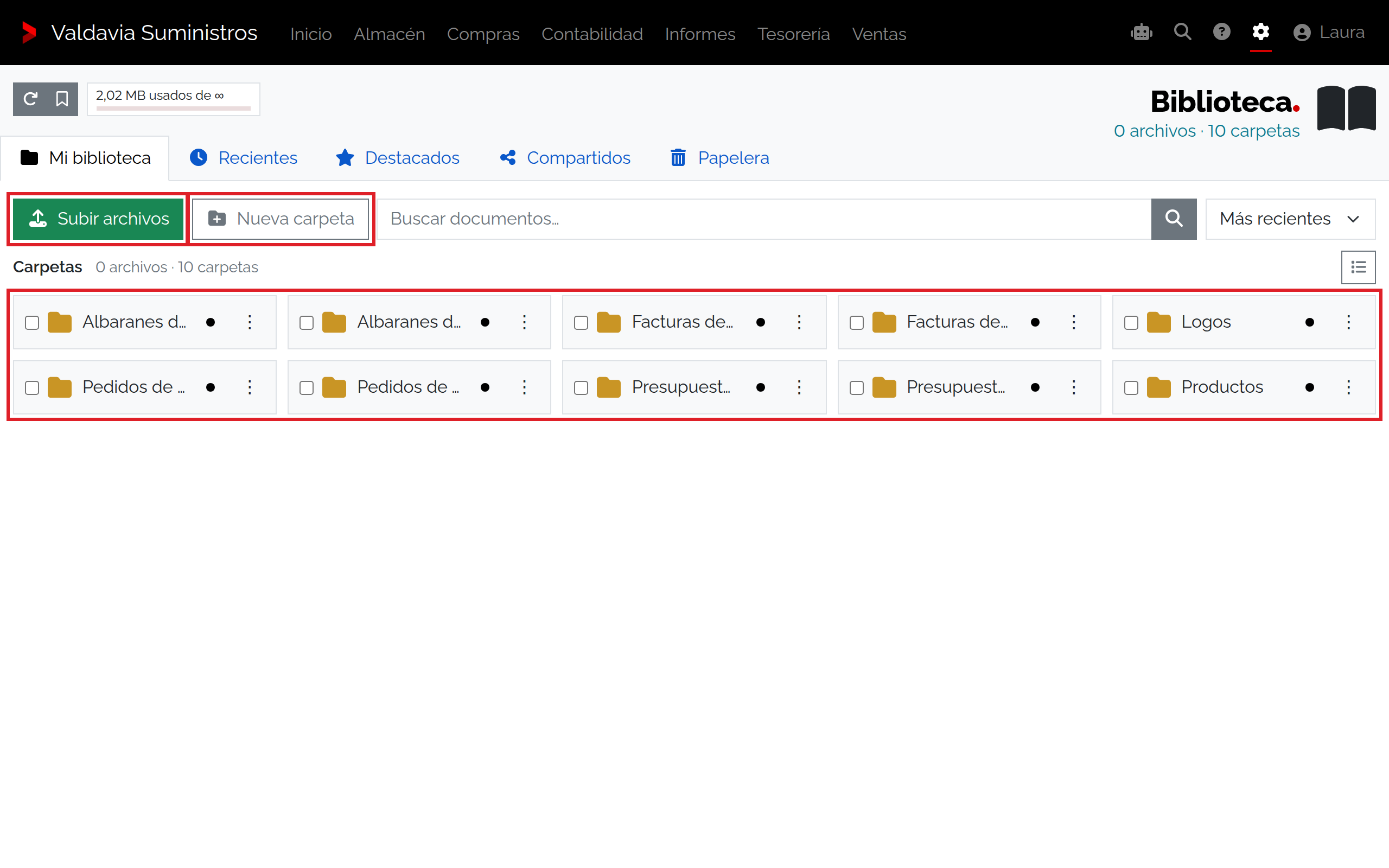
Task: Switch to list view icon
Action: [x=1358, y=267]
